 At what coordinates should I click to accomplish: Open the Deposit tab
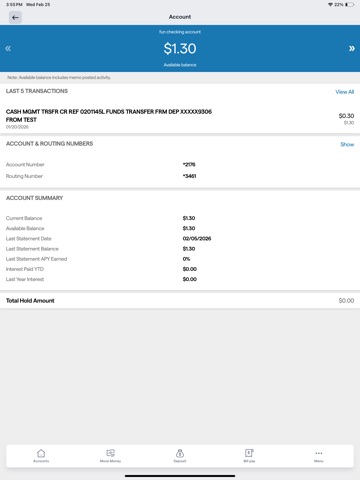click(180, 456)
